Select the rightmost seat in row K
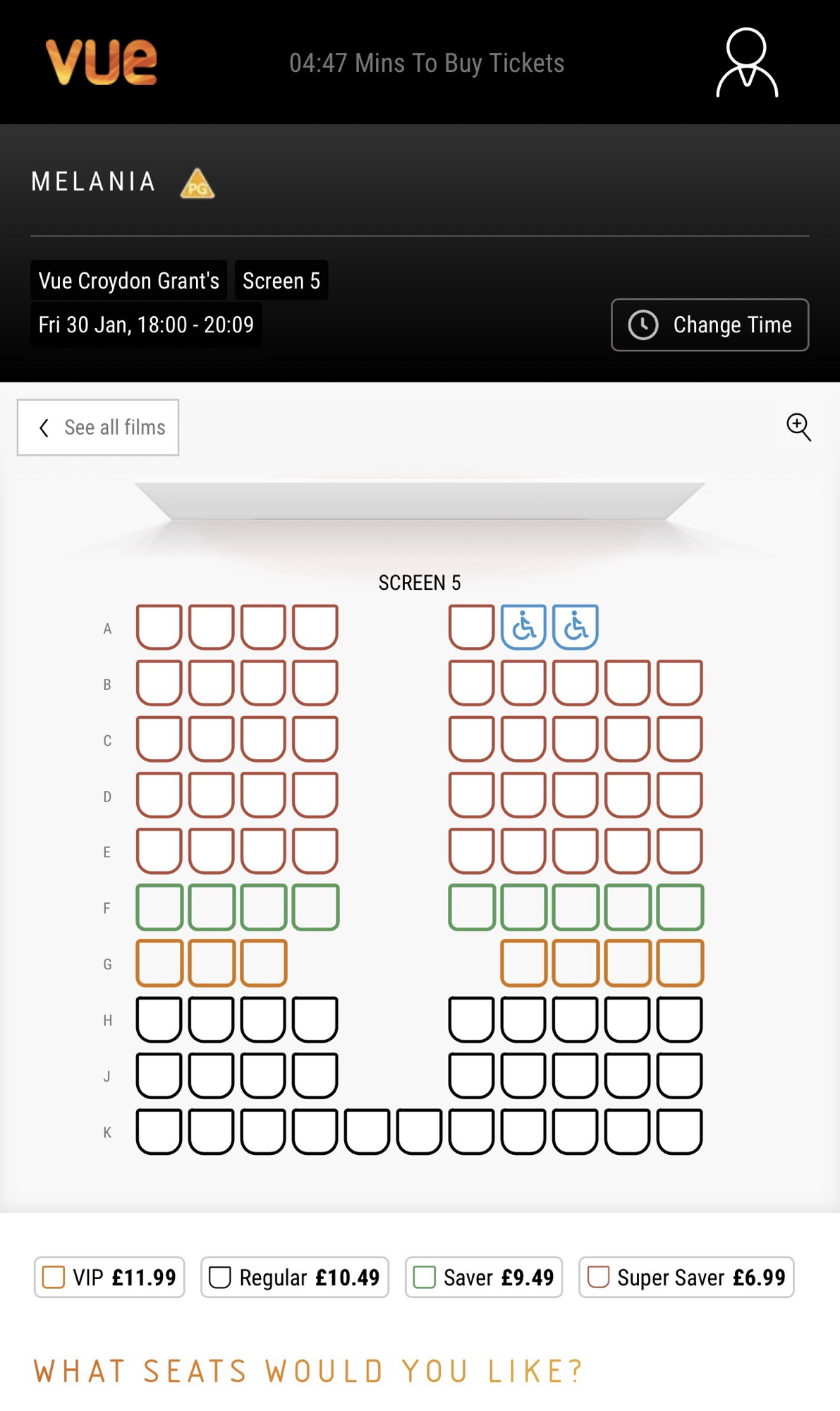Screen dimensions: 840x1411 coord(680,1131)
